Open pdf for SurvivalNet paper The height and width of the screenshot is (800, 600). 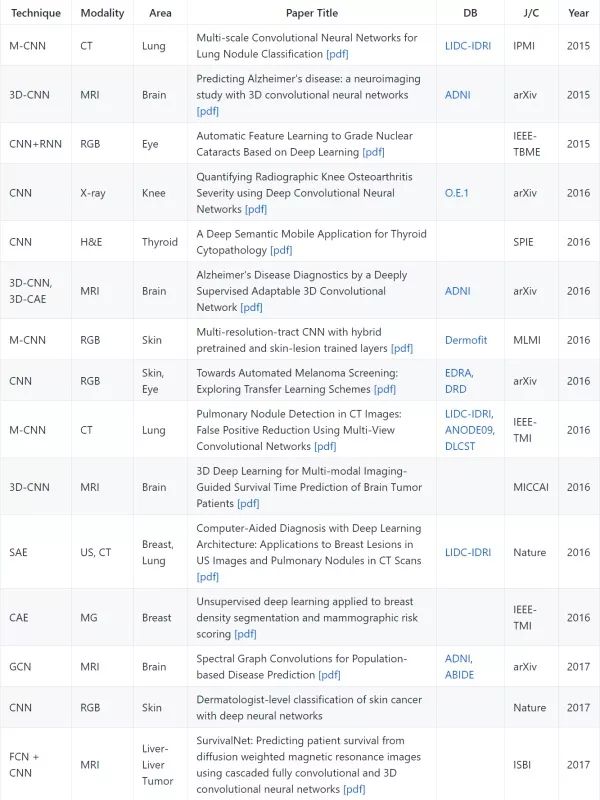[x=354, y=789]
